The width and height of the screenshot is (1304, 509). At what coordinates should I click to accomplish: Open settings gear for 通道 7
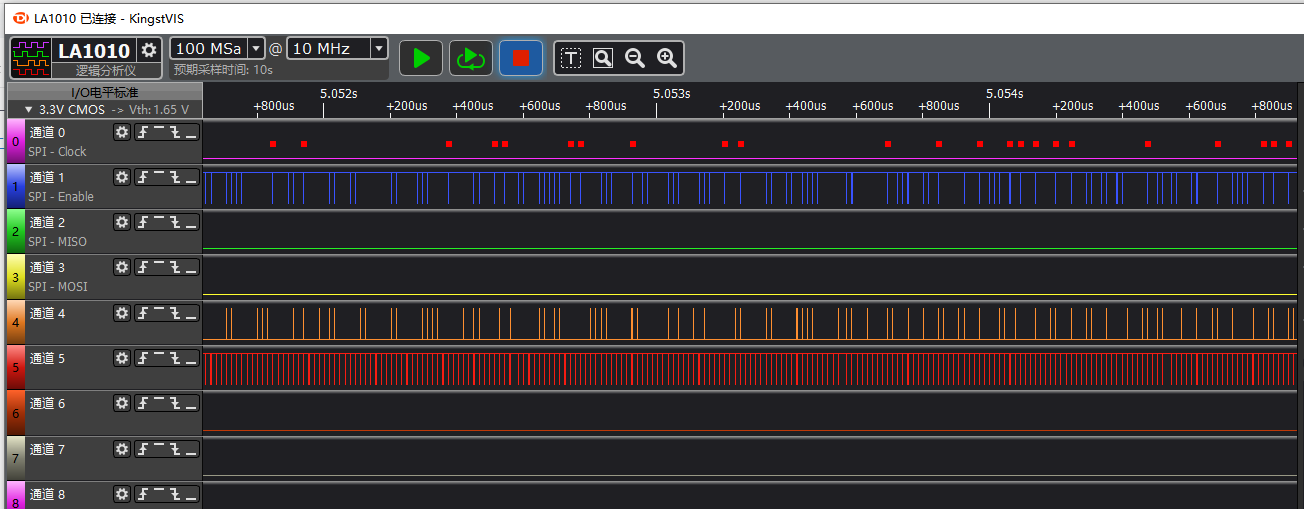[x=122, y=449]
